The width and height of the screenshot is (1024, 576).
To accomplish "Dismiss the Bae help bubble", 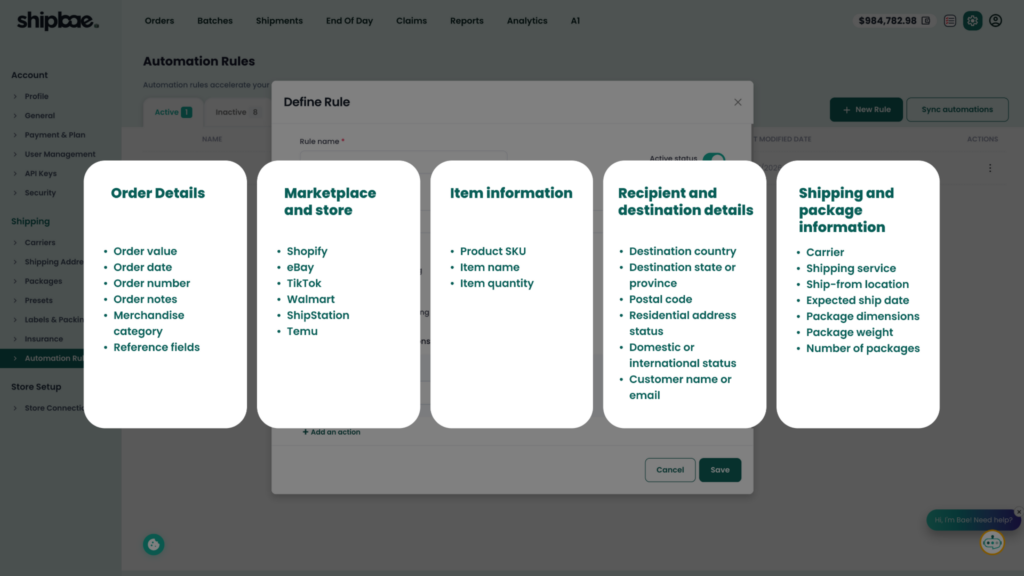I will [x=1018, y=512].
